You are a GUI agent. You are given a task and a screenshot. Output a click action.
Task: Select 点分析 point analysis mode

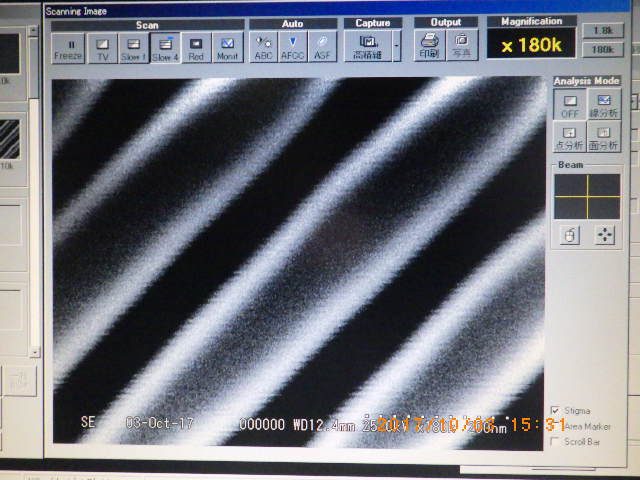tap(569, 138)
